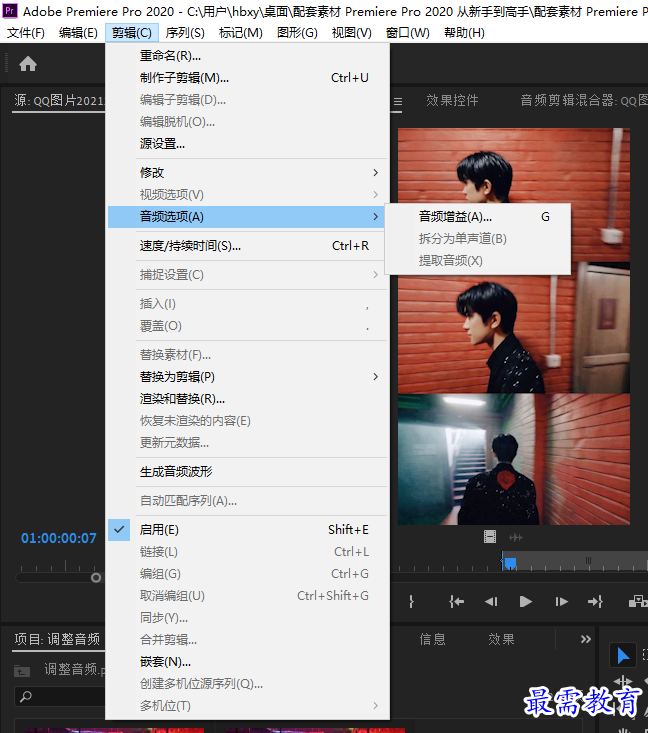
Task: Select 渲染和替换(R)... menu item
Action: [x=247, y=399]
